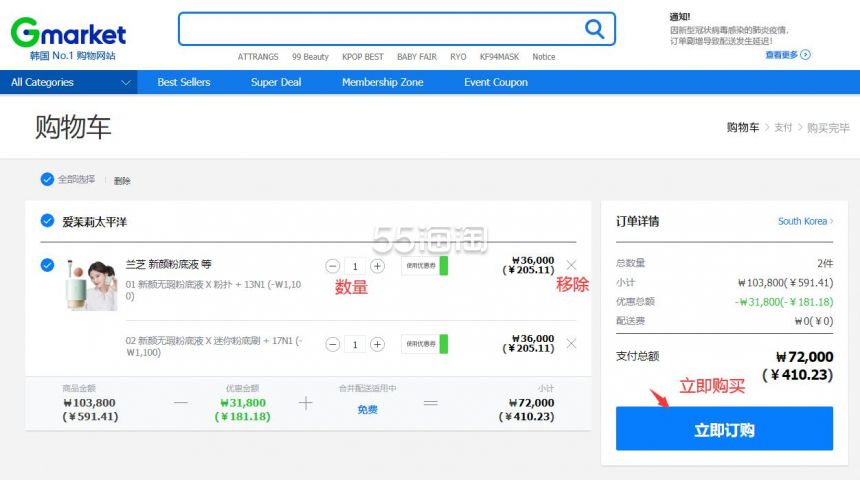Open the Gmarket logo homepage
This screenshot has width=860, height=480.
click(69, 32)
